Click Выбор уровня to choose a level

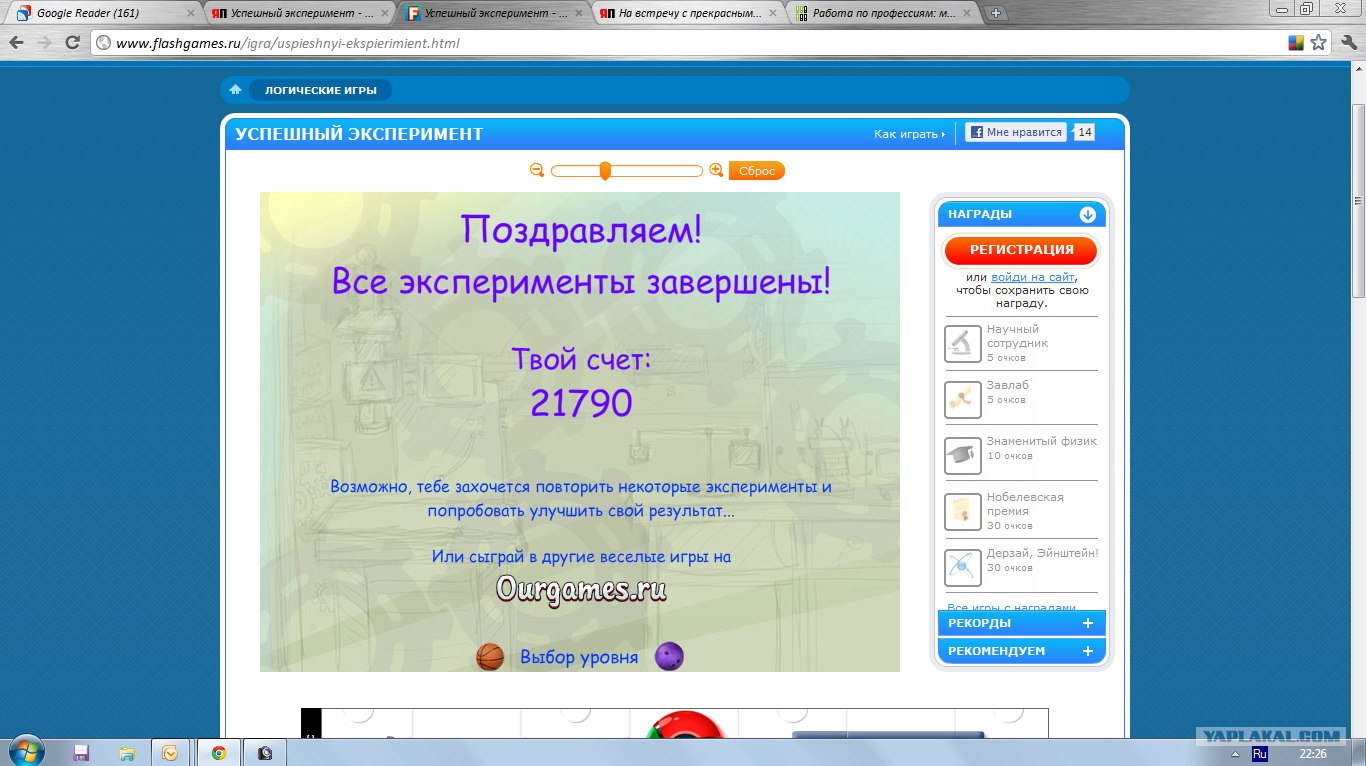pos(579,657)
